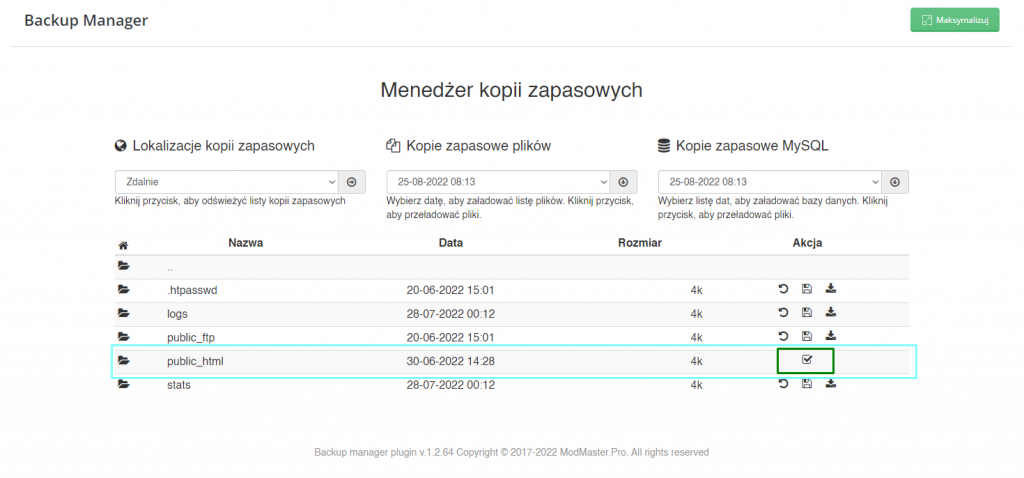This screenshot has width=1024, height=478.
Task: Click date 30-06-2022 14:28
Action: tap(451, 361)
